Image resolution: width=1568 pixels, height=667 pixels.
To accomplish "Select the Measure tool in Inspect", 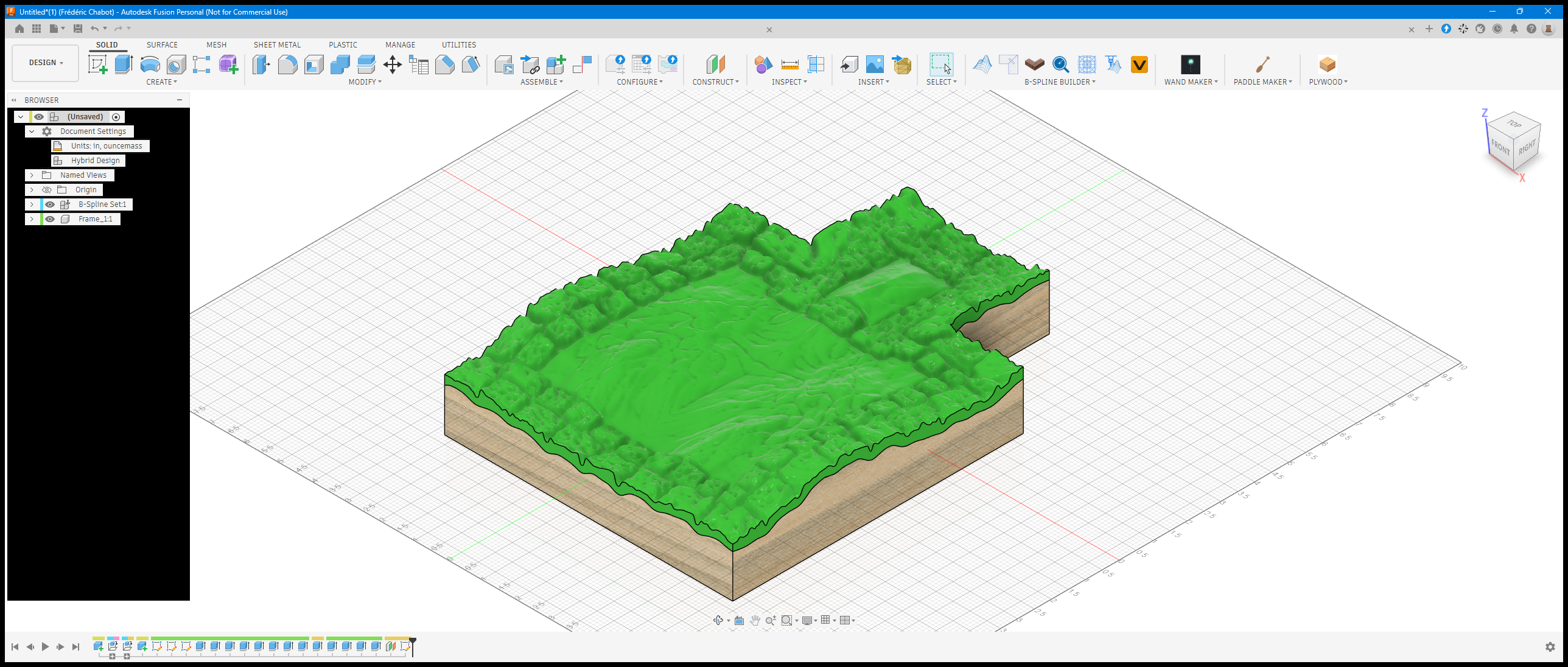I will [789, 64].
